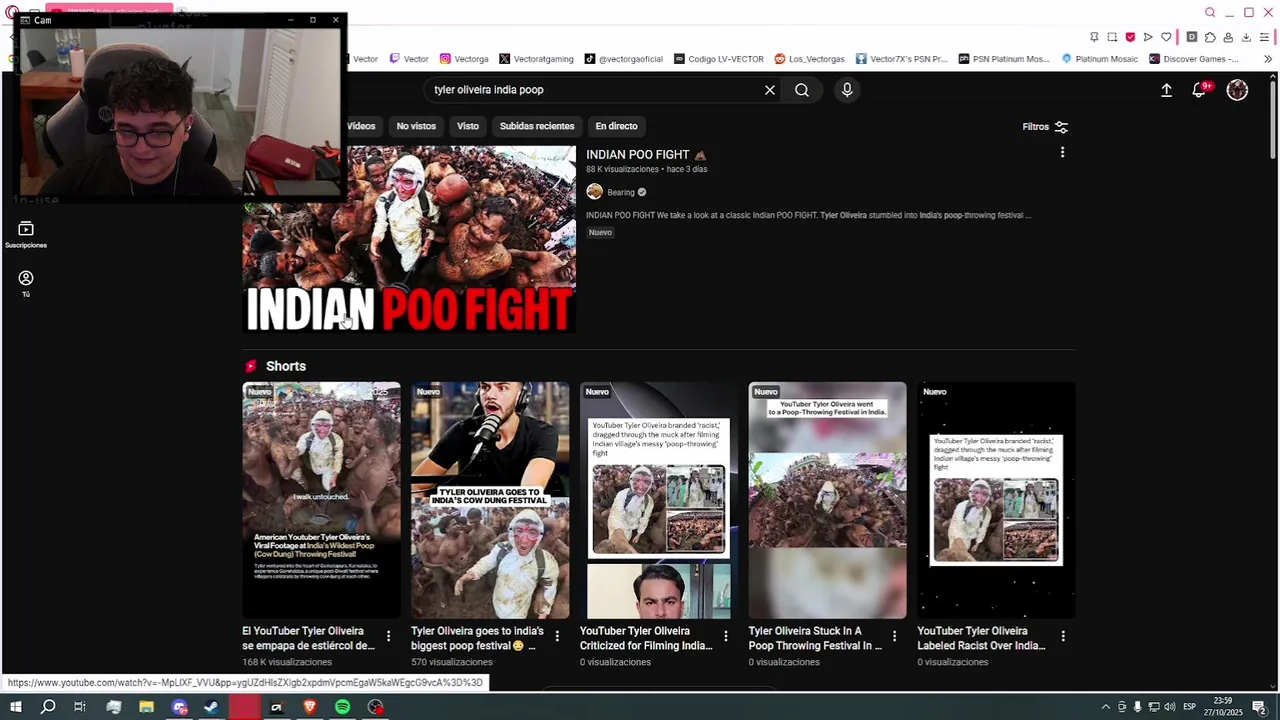
Task: Click the YouTube search magnifier button
Action: pos(802,90)
